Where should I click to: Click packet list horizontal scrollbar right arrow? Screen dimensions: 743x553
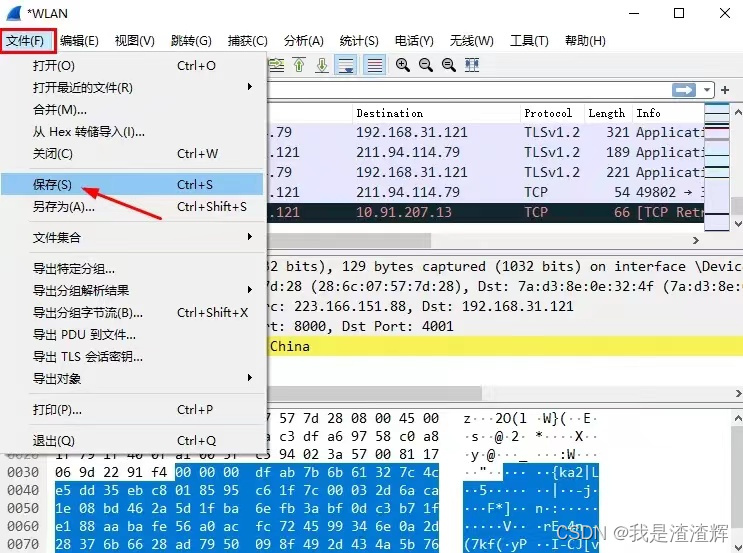click(x=696, y=240)
